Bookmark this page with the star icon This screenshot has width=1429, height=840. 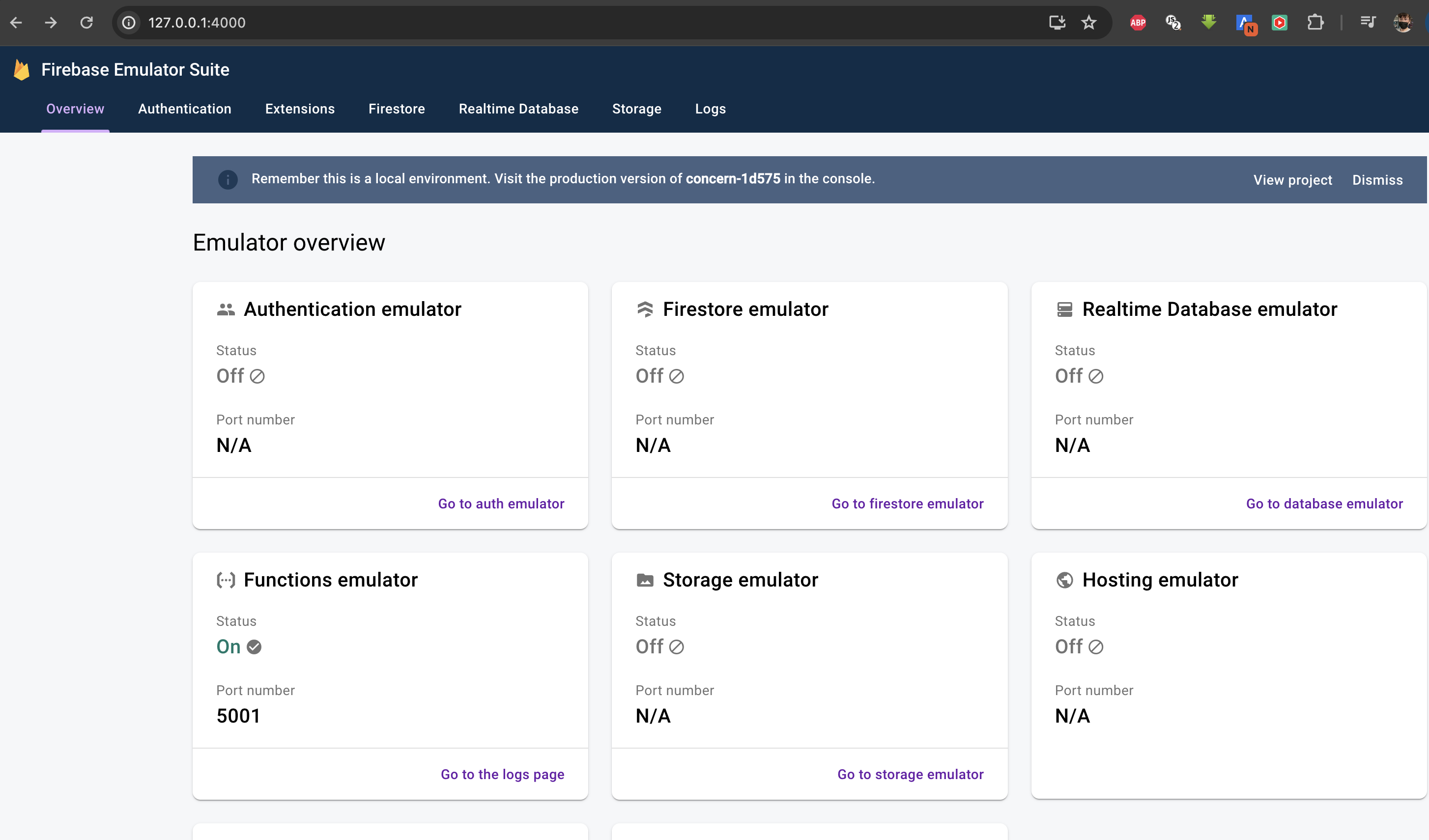tap(1088, 23)
